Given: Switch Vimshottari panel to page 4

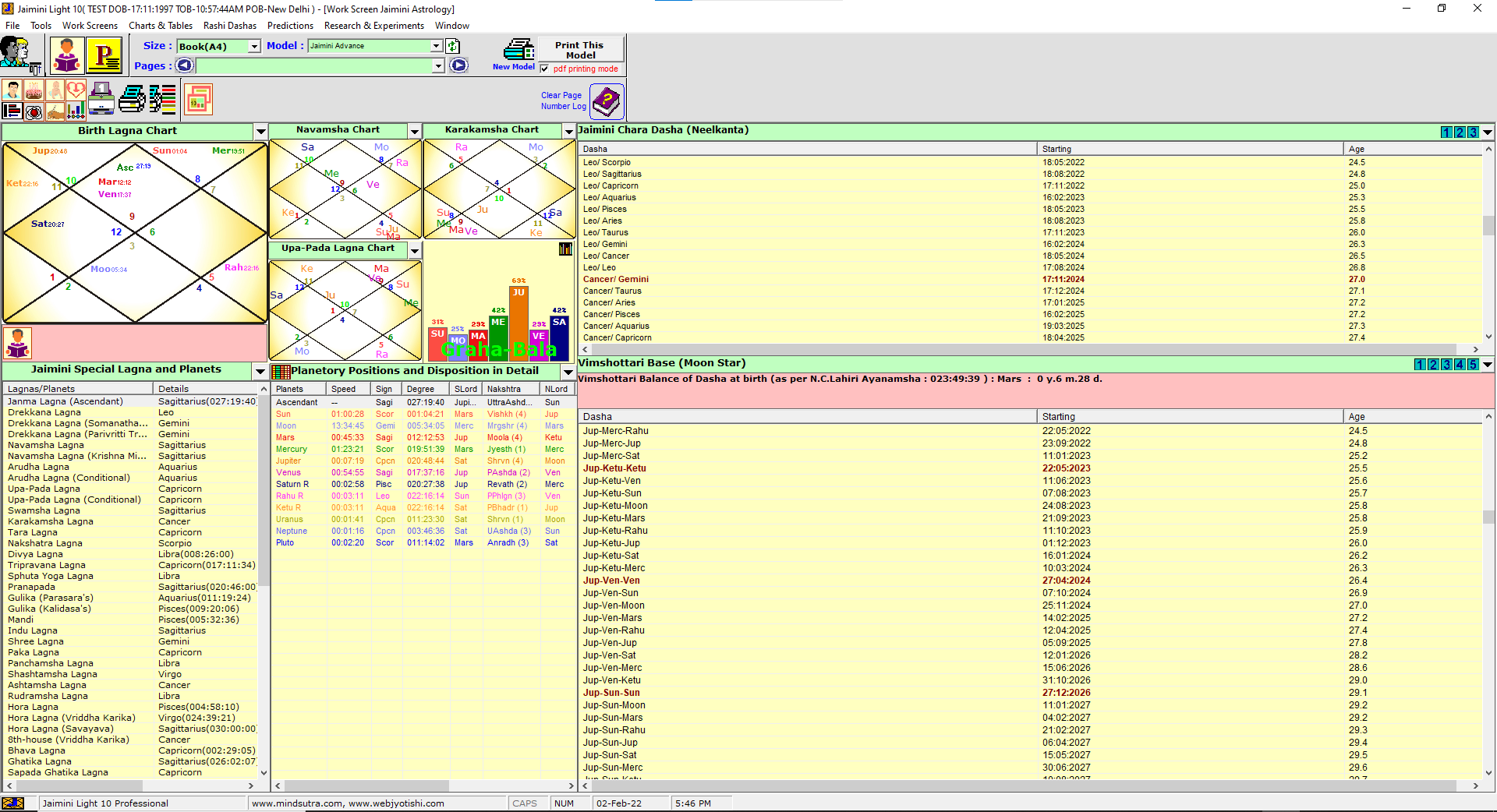Looking at the screenshot, I should pyautogui.click(x=1460, y=365).
